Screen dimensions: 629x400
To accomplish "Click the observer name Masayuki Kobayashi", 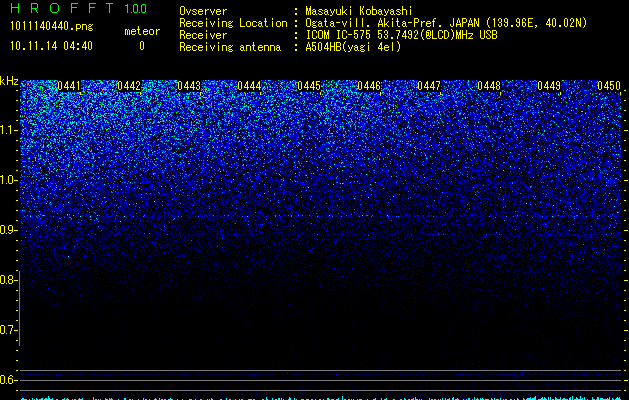I will pos(359,11).
